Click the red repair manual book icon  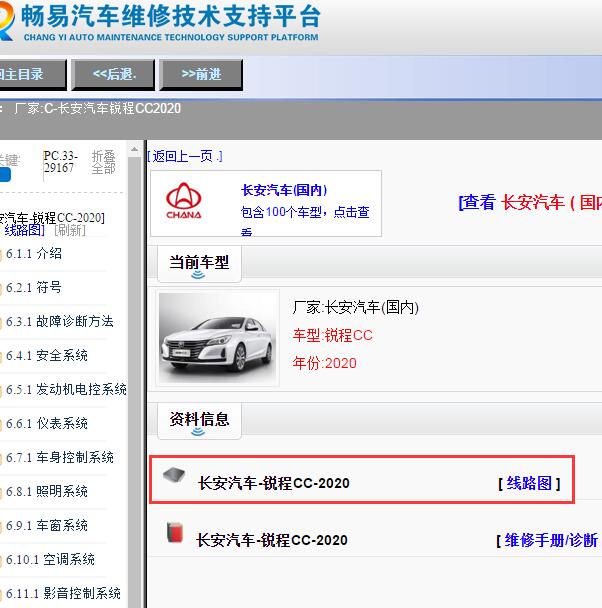pyautogui.click(x=174, y=532)
